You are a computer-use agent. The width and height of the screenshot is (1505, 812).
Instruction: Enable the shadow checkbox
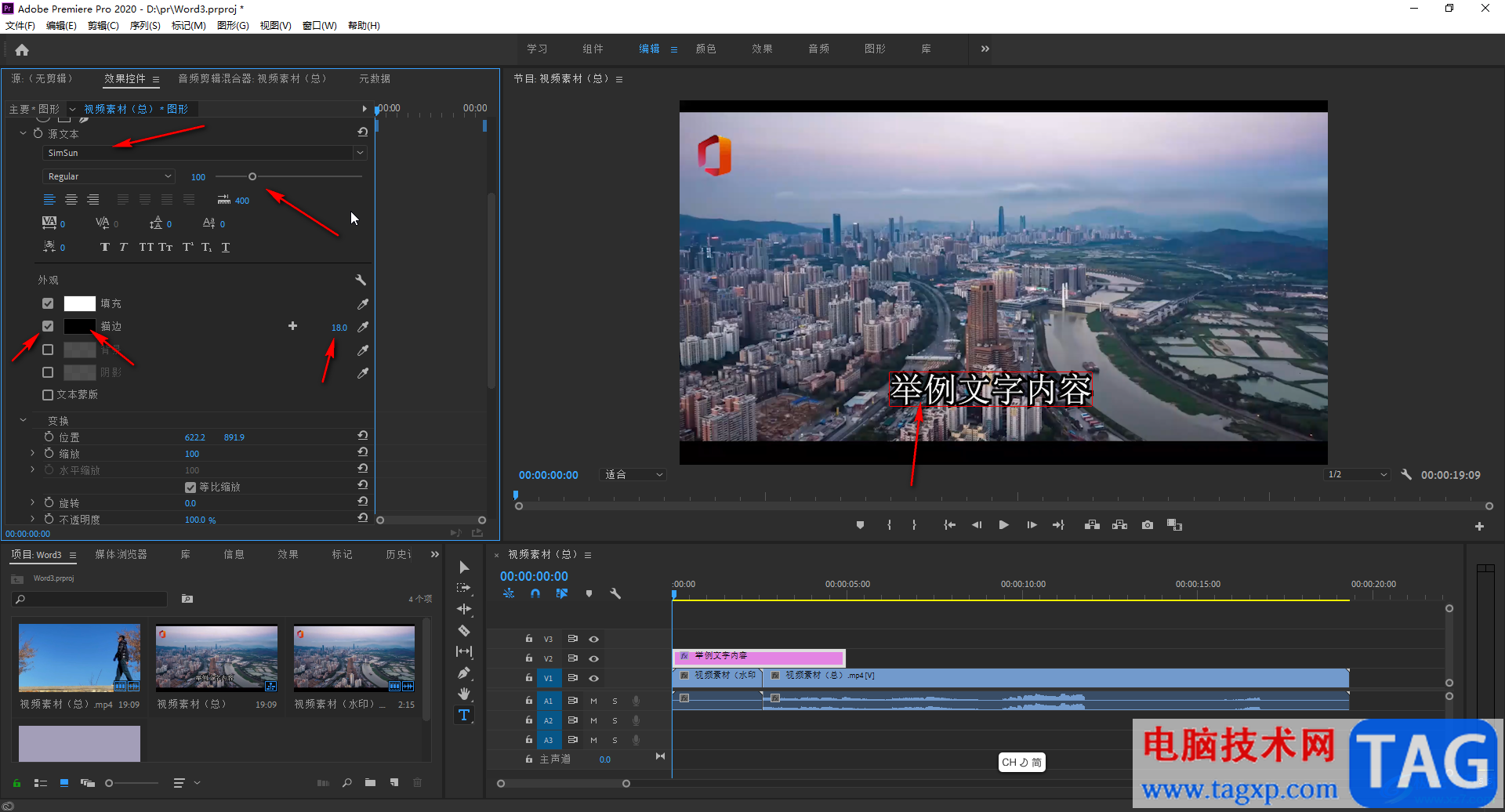coord(48,372)
